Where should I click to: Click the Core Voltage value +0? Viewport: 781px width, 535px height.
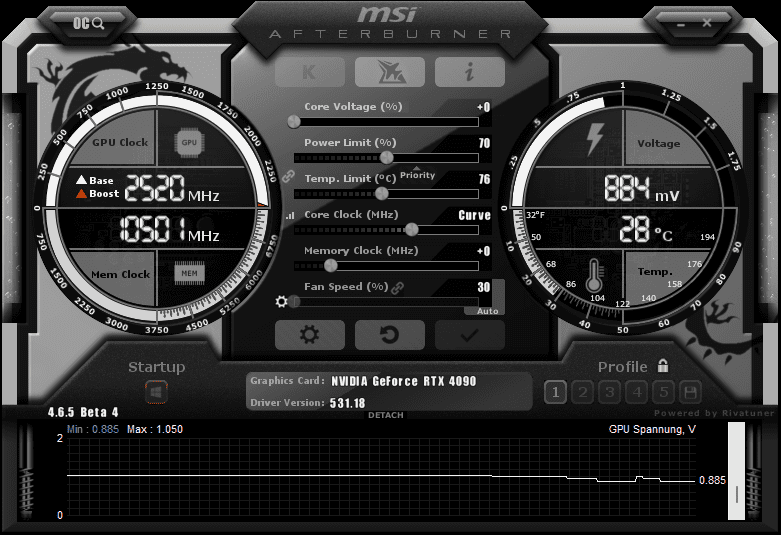483,107
